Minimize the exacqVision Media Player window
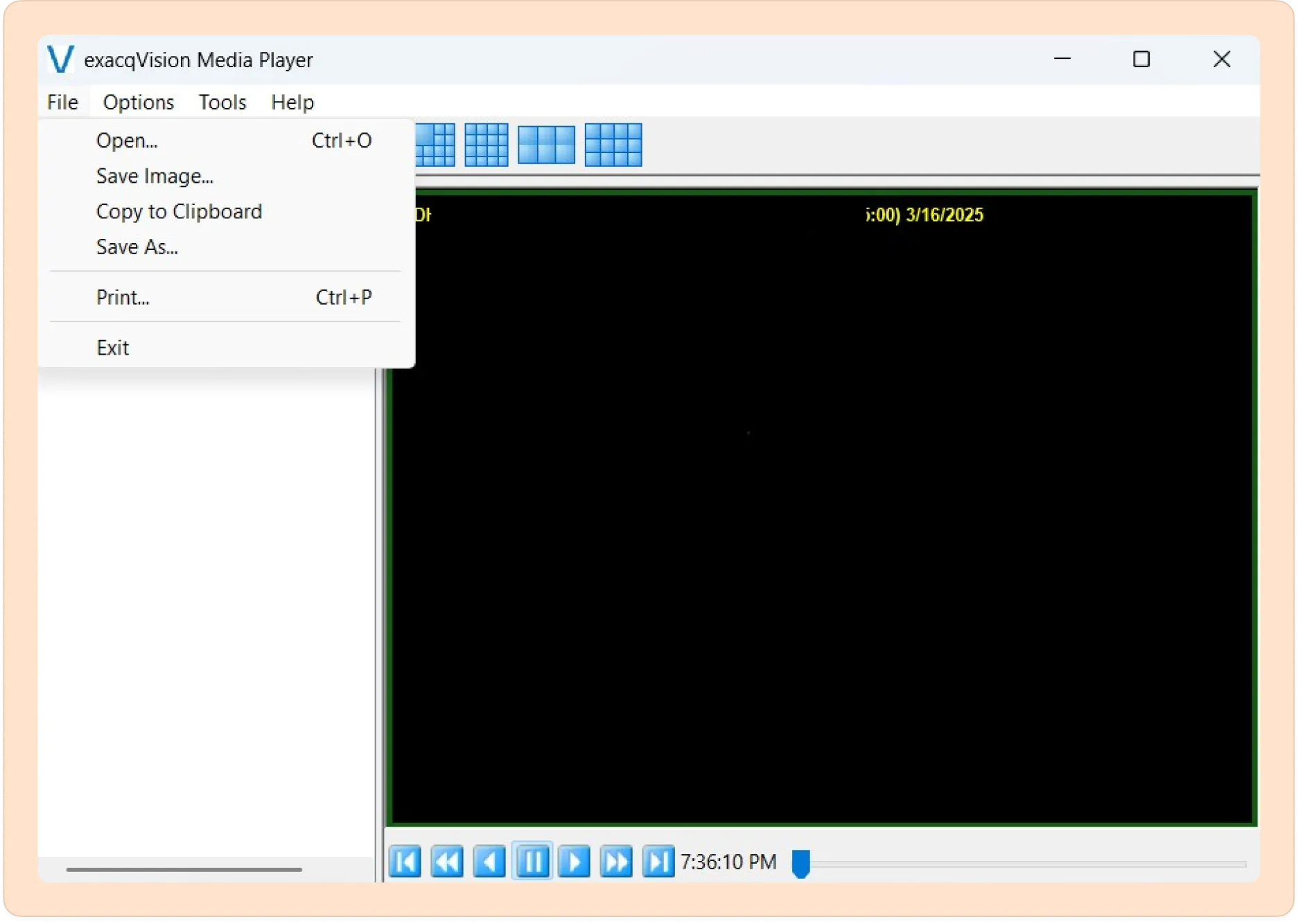This screenshot has height=924, width=1298. tap(1064, 60)
